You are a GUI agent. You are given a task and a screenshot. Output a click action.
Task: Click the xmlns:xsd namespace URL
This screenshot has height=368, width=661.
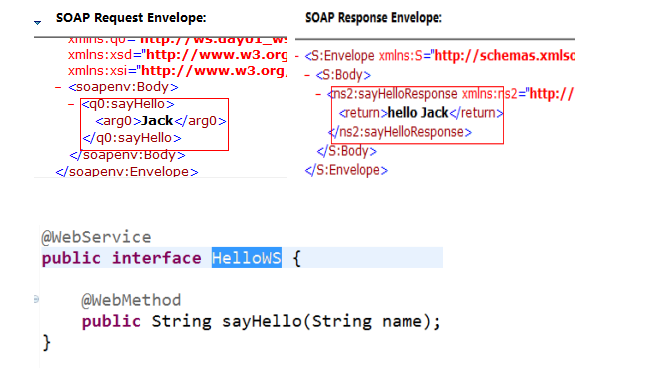[216, 55]
